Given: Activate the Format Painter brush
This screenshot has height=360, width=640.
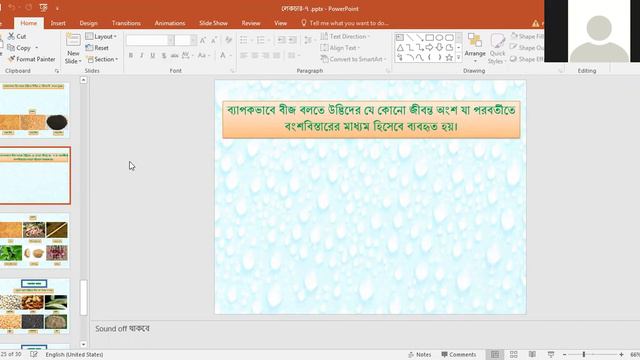Looking at the screenshot, I should click(11, 59).
